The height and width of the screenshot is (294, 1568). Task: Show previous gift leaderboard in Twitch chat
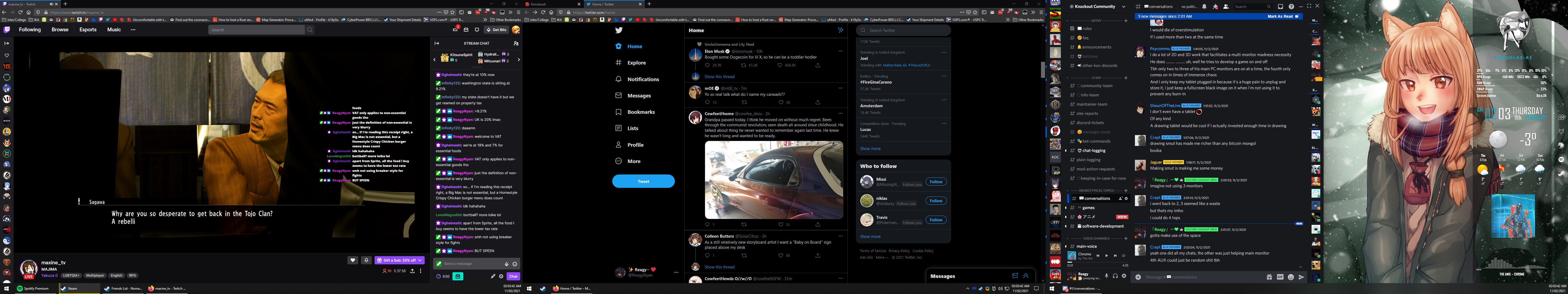click(x=435, y=60)
